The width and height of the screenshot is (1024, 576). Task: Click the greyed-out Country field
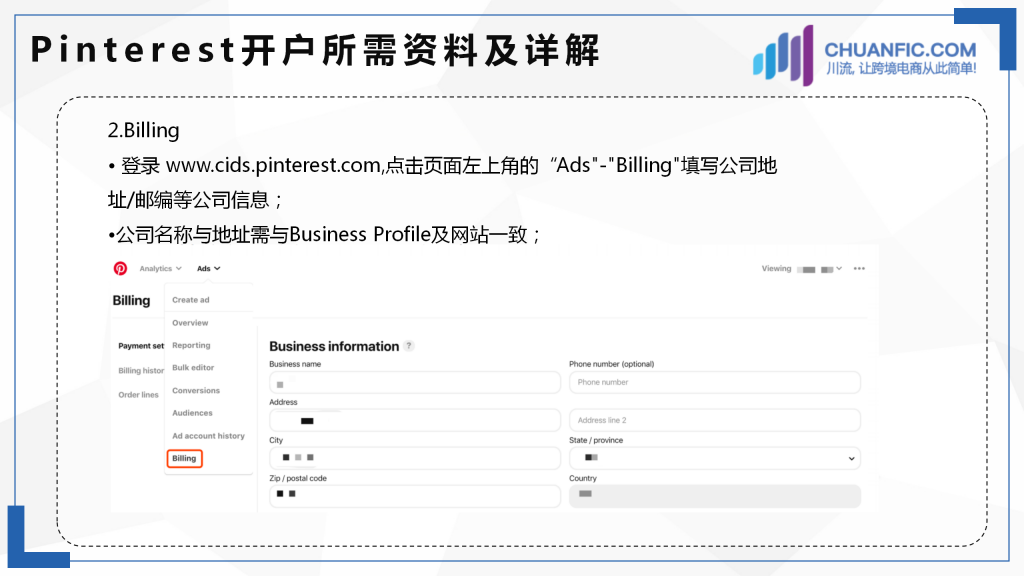714,496
